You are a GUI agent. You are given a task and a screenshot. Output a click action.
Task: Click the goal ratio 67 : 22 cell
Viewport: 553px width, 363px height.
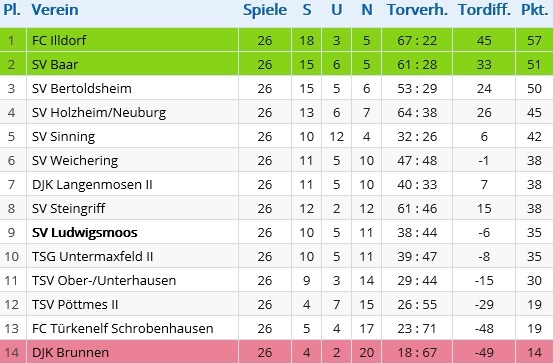coord(417,40)
